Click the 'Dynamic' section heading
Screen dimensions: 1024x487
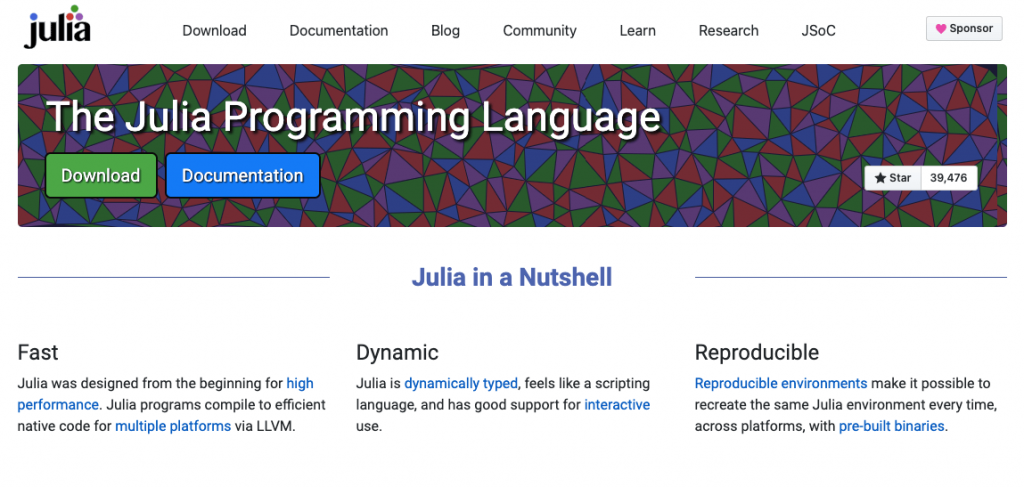point(397,353)
